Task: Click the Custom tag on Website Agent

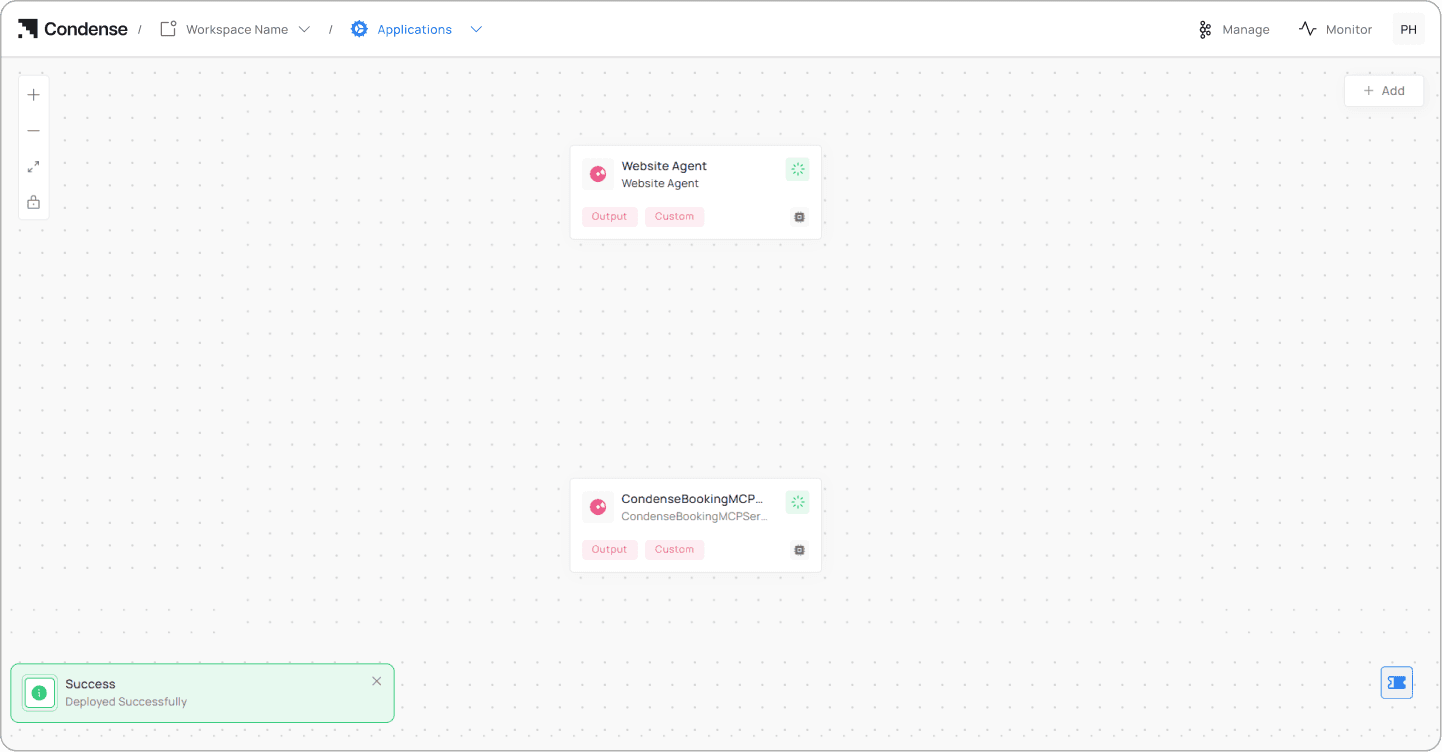Action: [x=674, y=216]
